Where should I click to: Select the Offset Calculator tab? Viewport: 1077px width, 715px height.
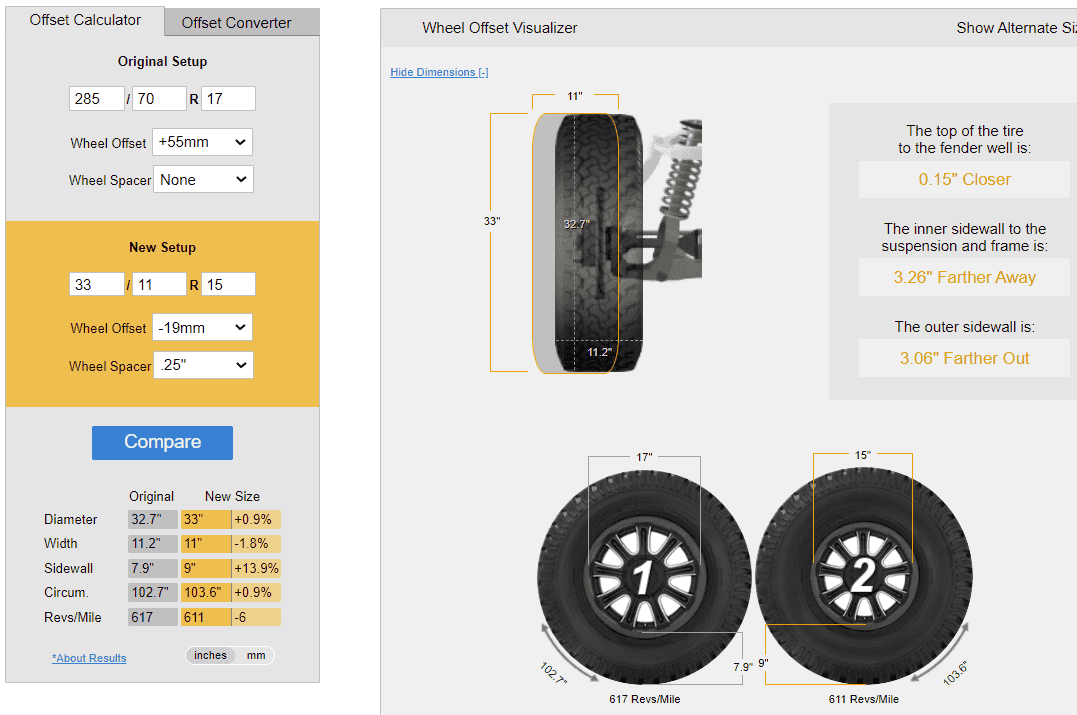85,20
